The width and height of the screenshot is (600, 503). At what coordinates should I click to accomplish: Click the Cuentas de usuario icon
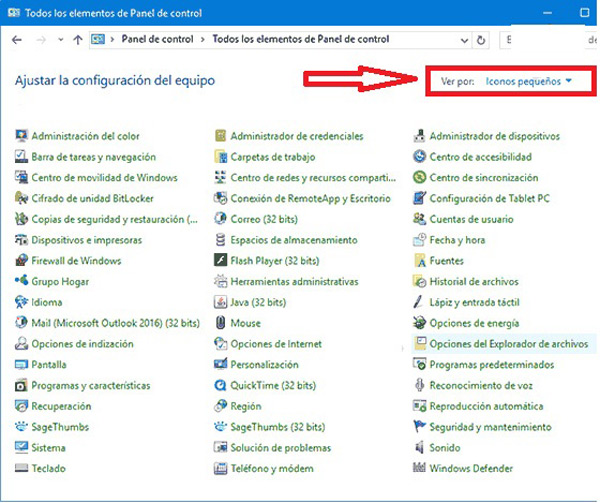pos(419,219)
